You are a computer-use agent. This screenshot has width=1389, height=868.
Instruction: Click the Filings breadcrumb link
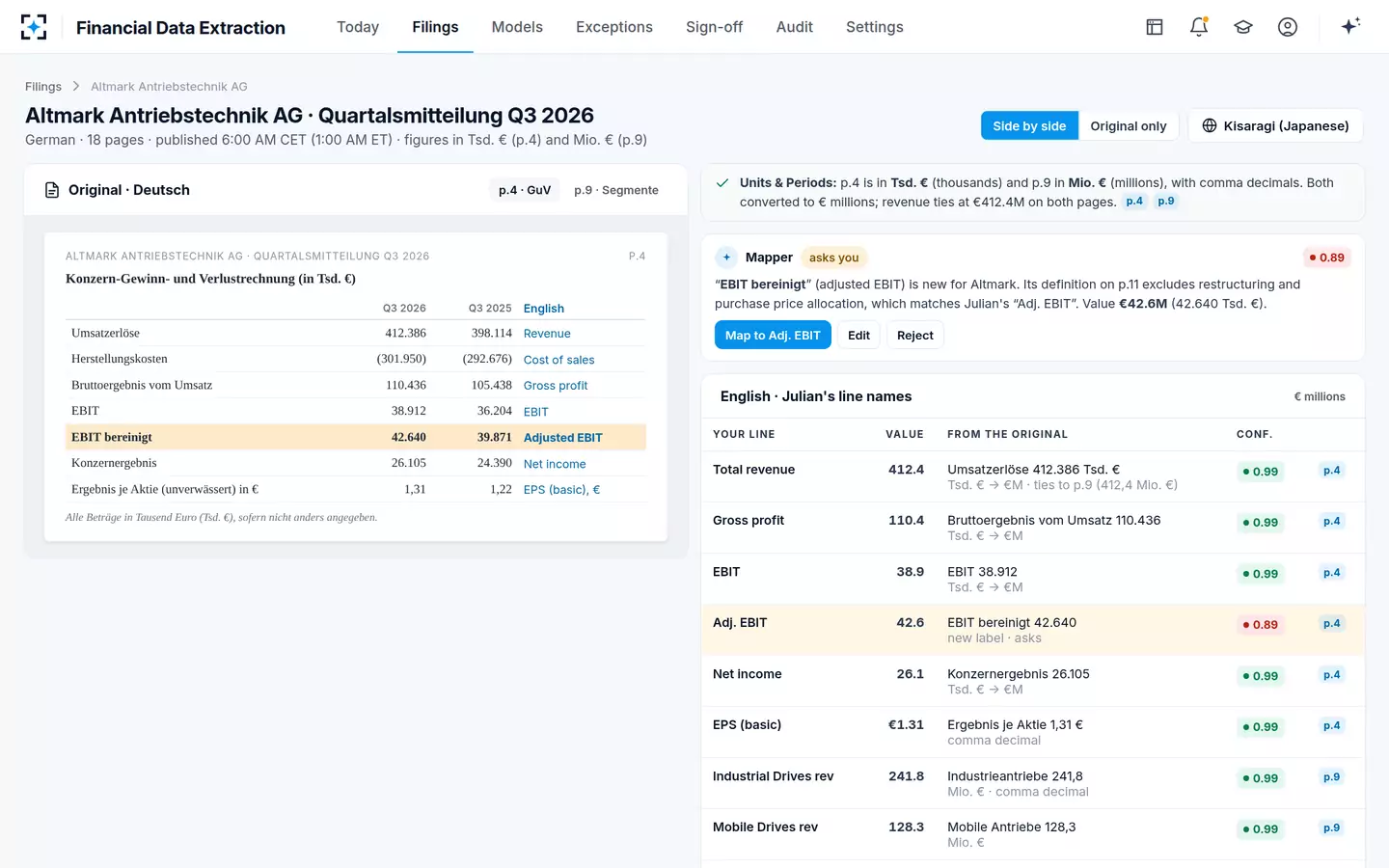43,87
